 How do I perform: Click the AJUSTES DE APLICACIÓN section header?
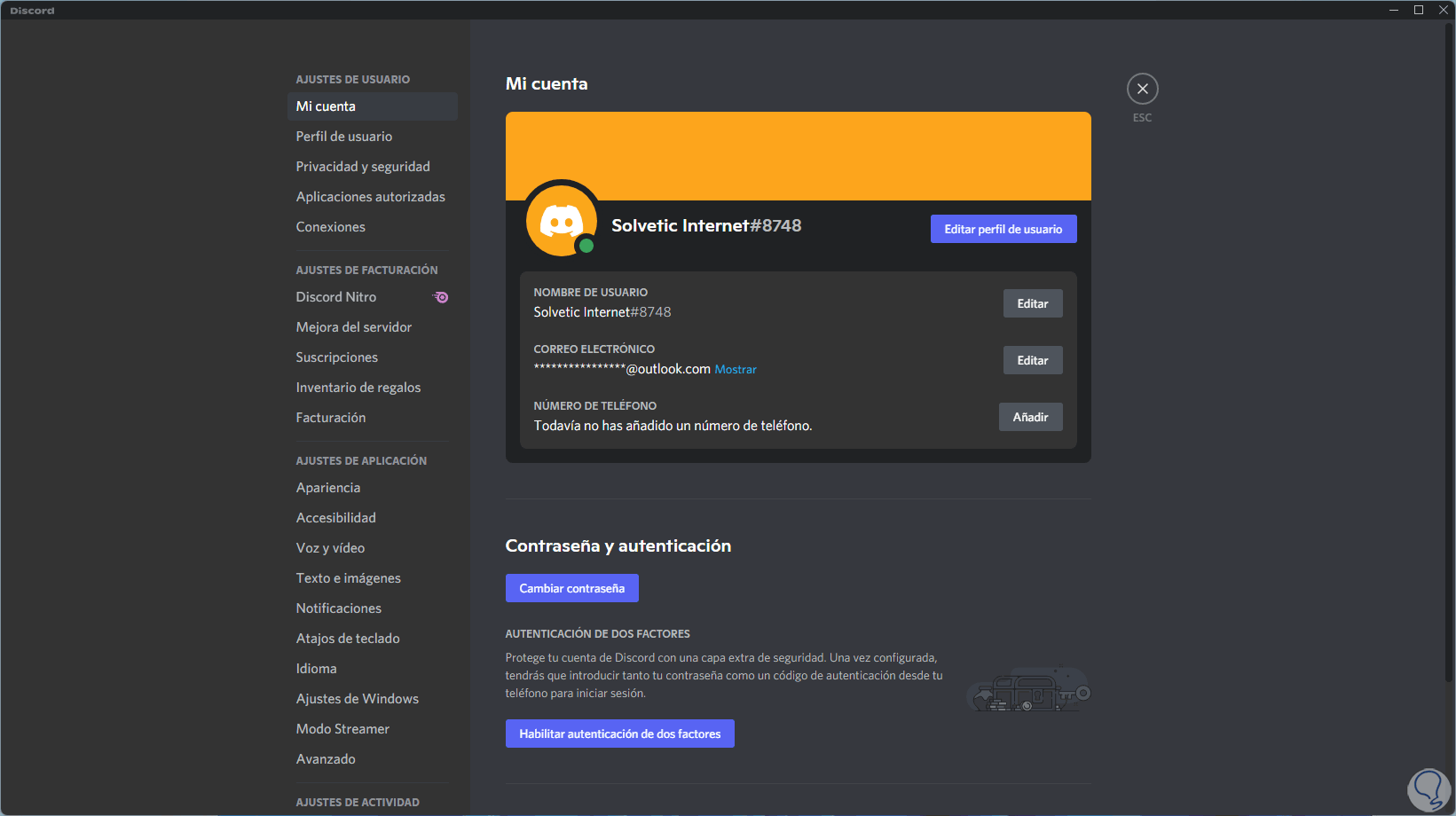click(x=361, y=461)
